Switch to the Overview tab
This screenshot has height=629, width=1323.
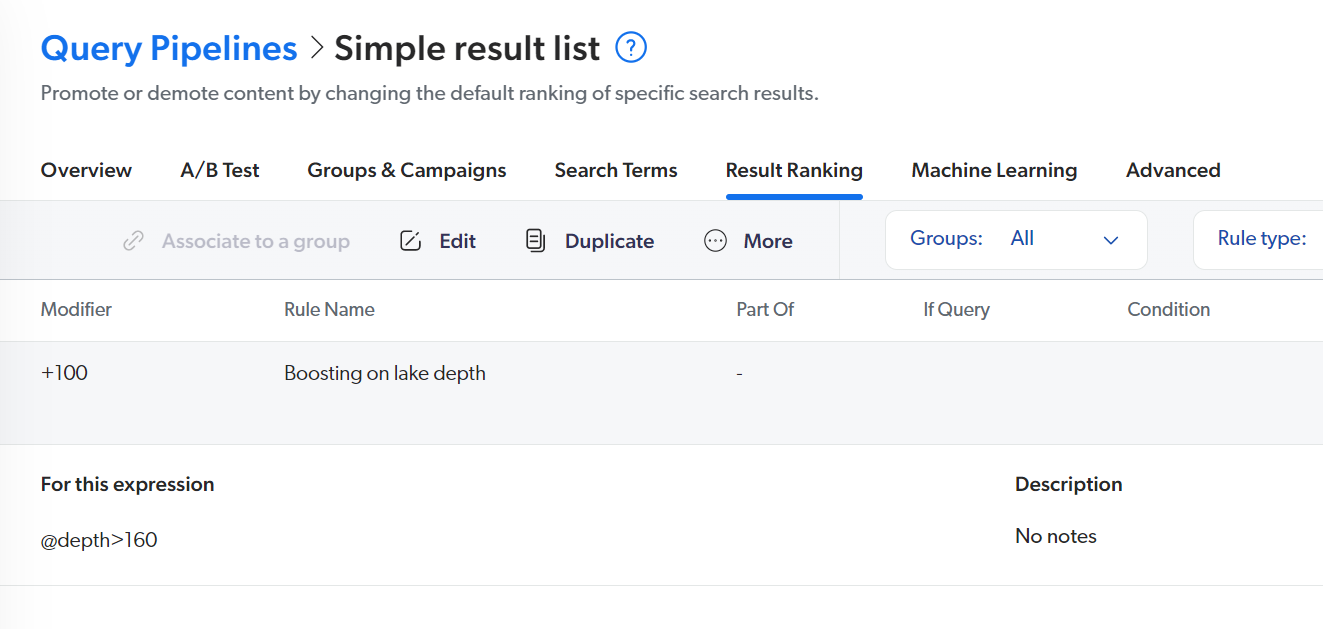point(86,170)
